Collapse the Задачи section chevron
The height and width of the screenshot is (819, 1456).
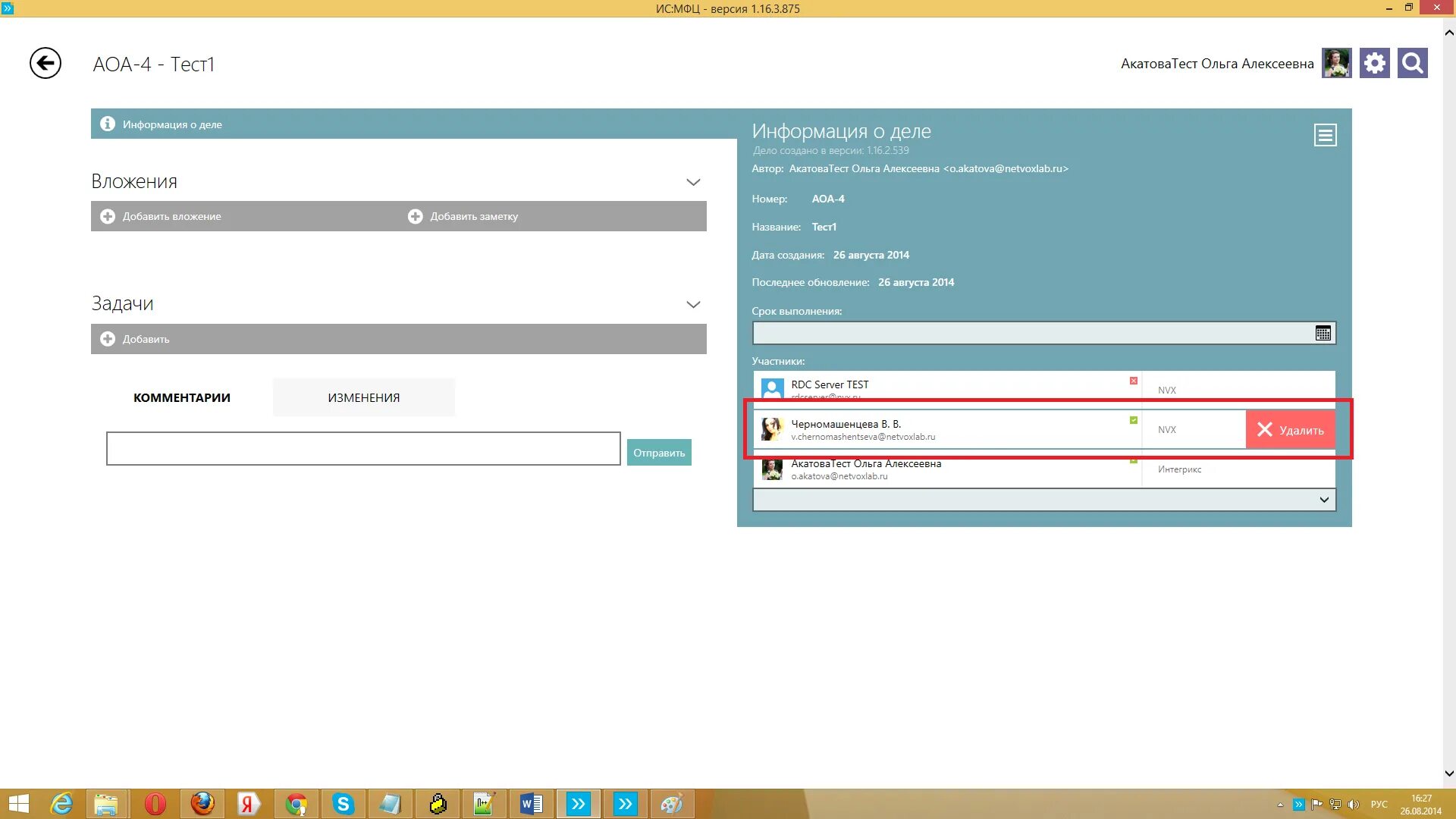[x=692, y=304]
